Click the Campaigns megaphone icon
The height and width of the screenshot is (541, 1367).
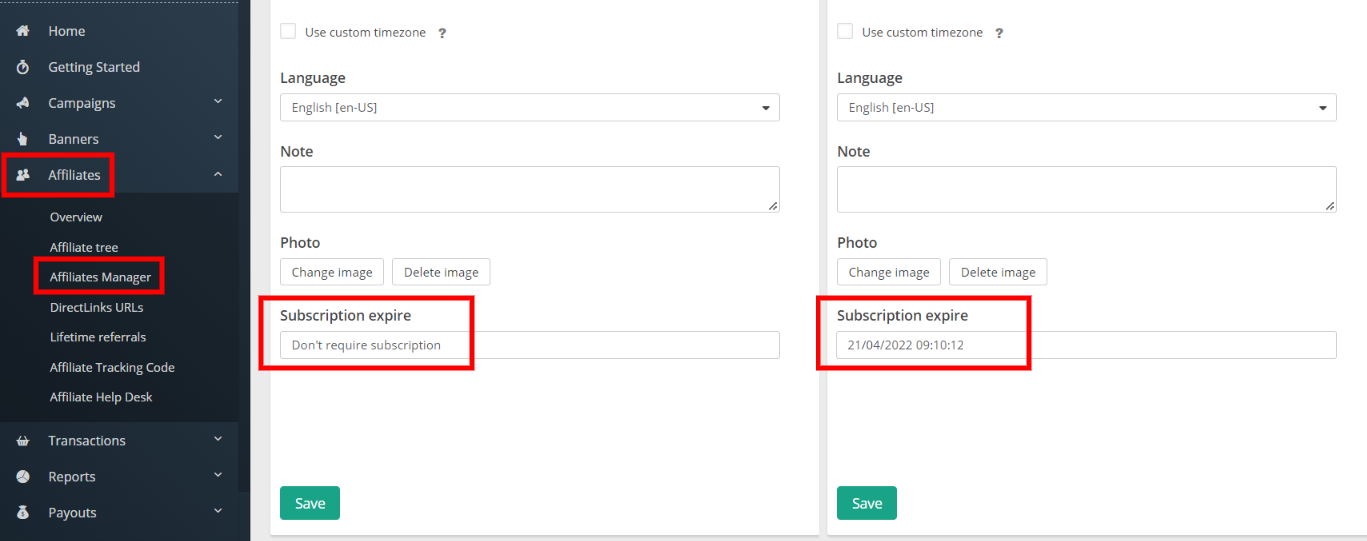point(23,103)
